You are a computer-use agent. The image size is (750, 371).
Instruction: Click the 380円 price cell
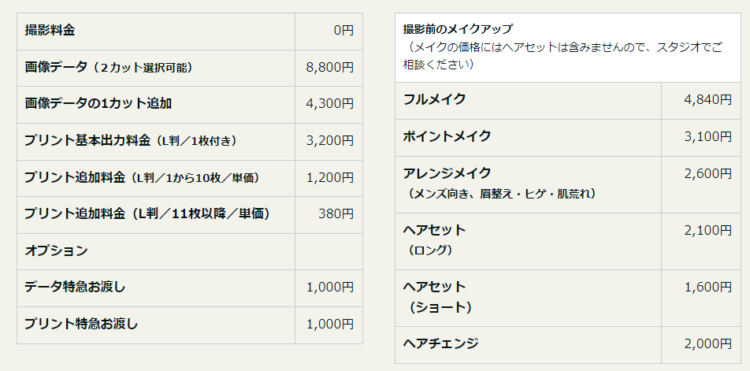tap(329, 215)
